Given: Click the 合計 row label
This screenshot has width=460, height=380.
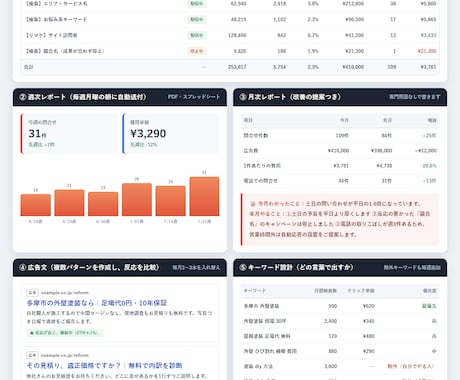Looking at the screenshot, I should [29, 67].
